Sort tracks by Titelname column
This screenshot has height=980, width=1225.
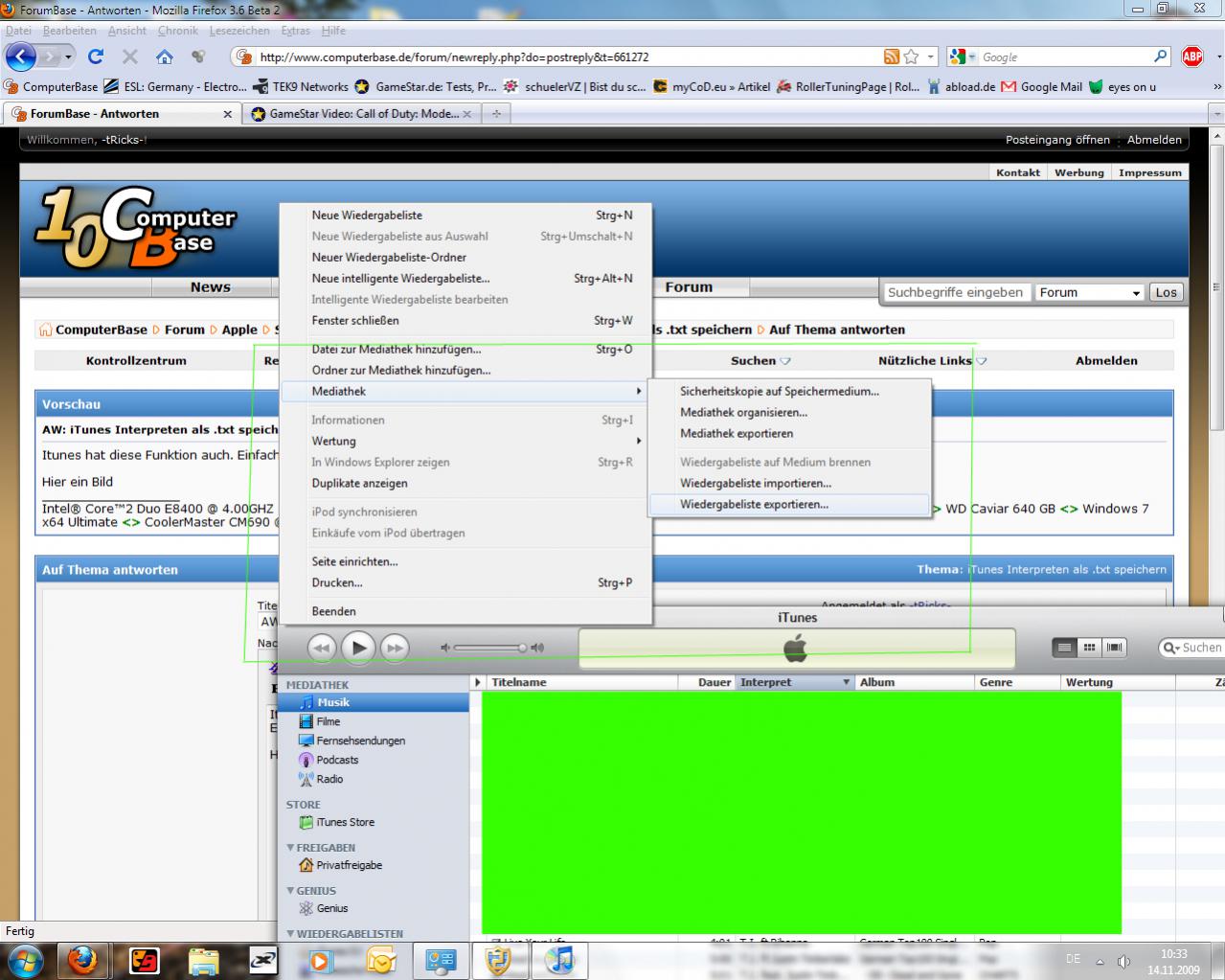pyautogui.click(x=582, y=682)
